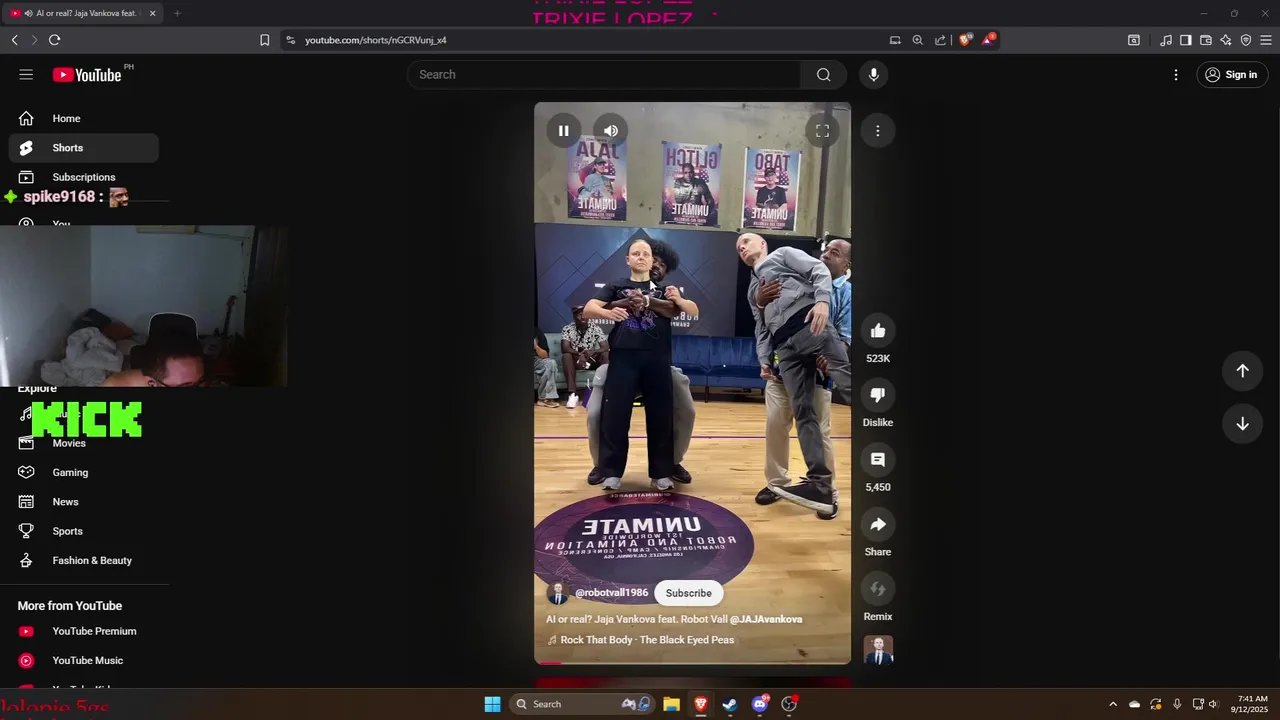Like this Short with thumbs up

point(877,331)
